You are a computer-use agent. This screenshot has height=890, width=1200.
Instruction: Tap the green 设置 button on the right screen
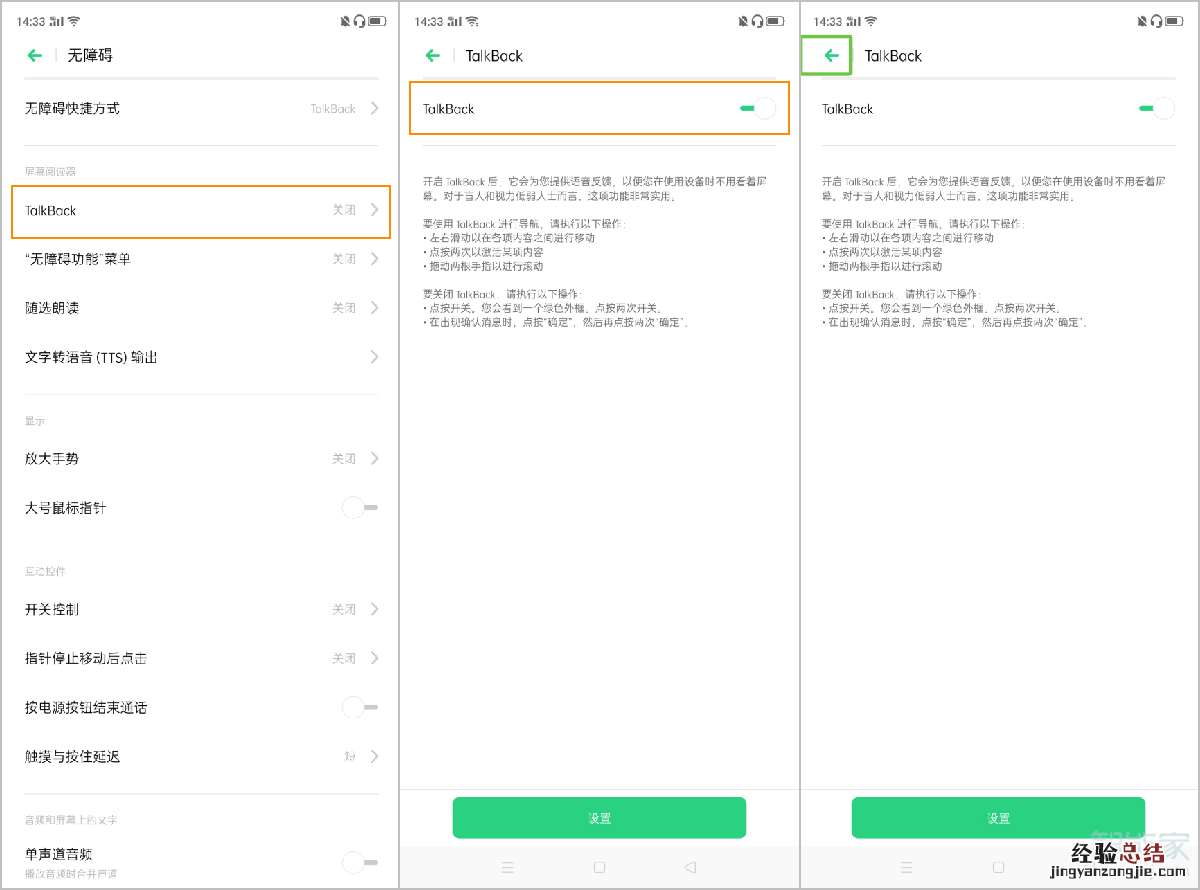point(998,818)
